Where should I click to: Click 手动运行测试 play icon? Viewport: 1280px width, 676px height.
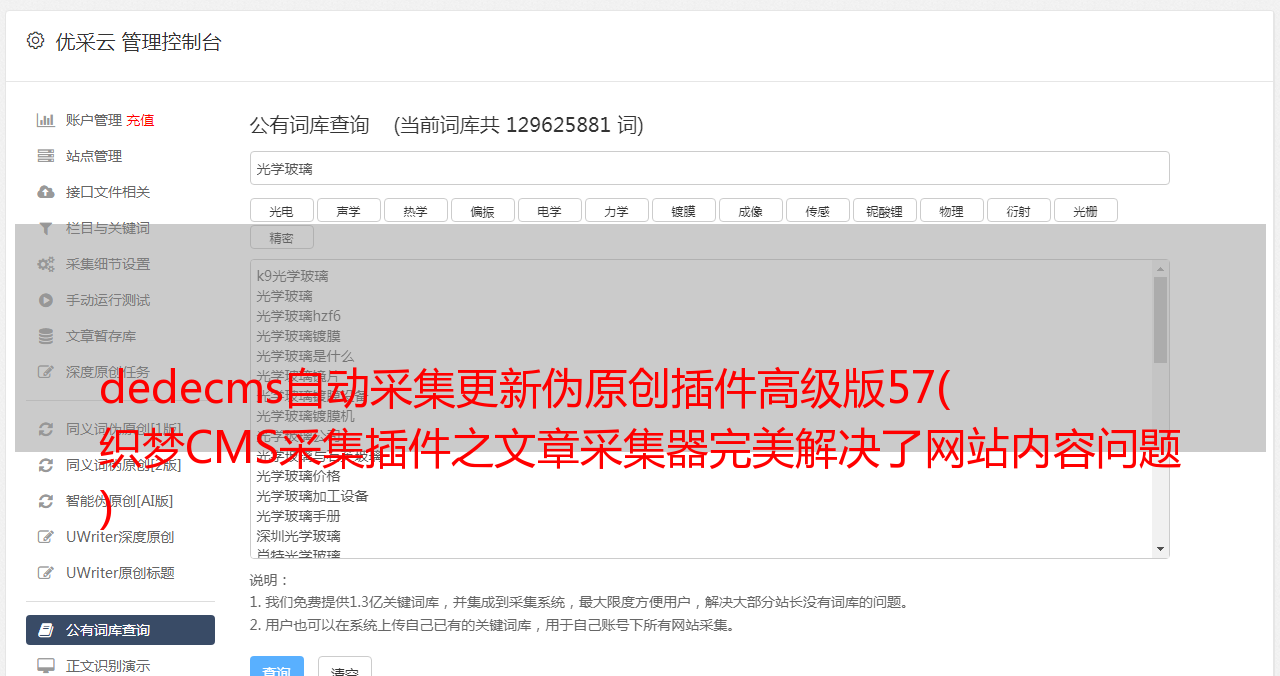(45, 300)
